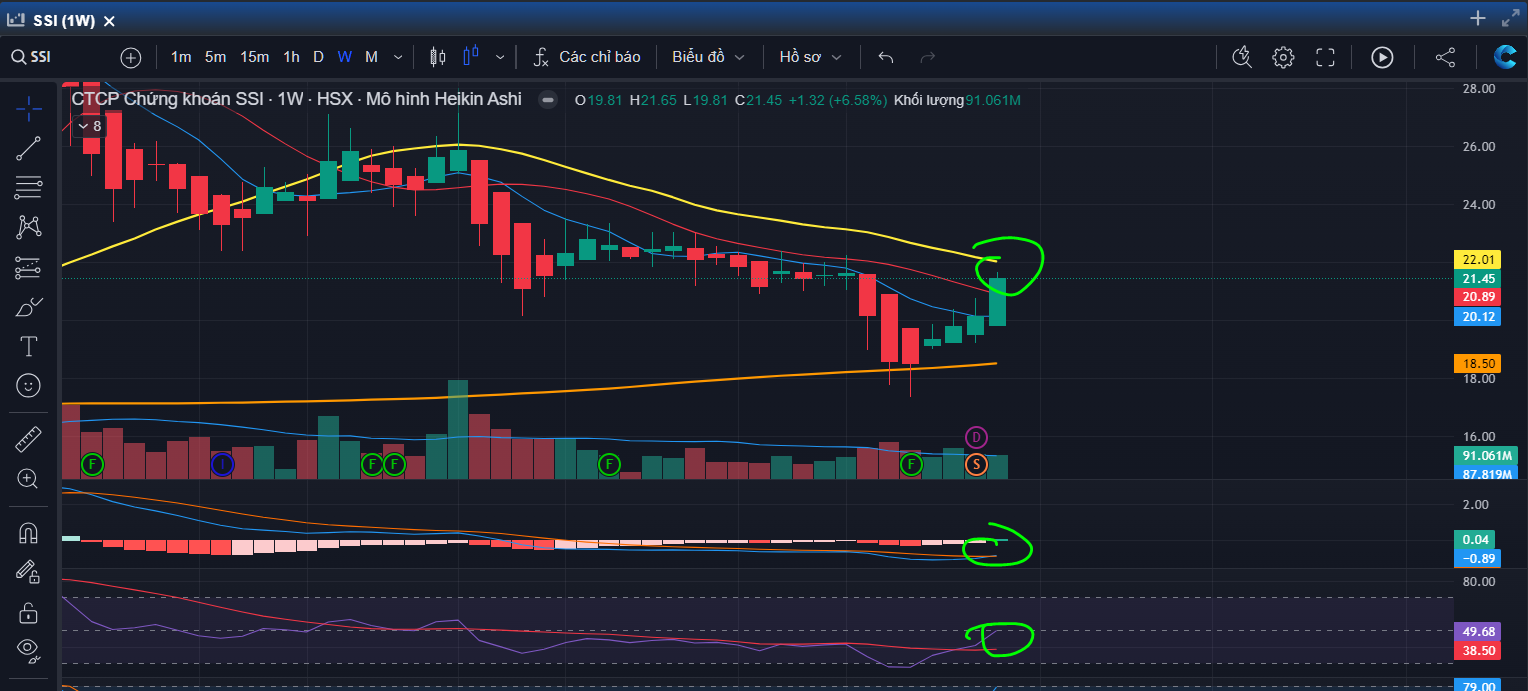Image resolution: width=1528 pixels, height=691 pixels.
Task: Toggle fullscreen mode
Action: tap(1325, 57)
